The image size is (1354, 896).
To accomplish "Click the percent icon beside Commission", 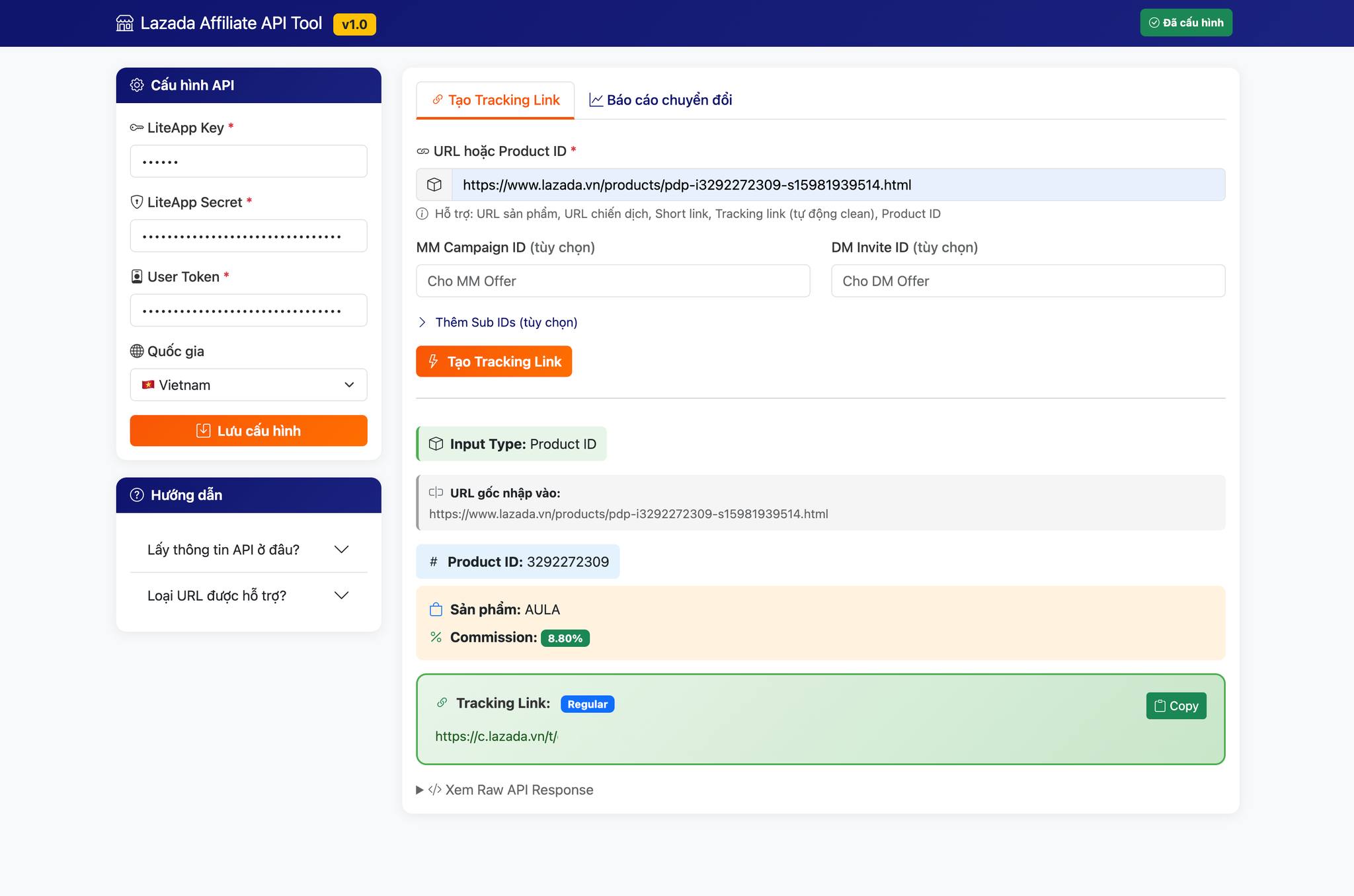I will [x=436, y=637].
